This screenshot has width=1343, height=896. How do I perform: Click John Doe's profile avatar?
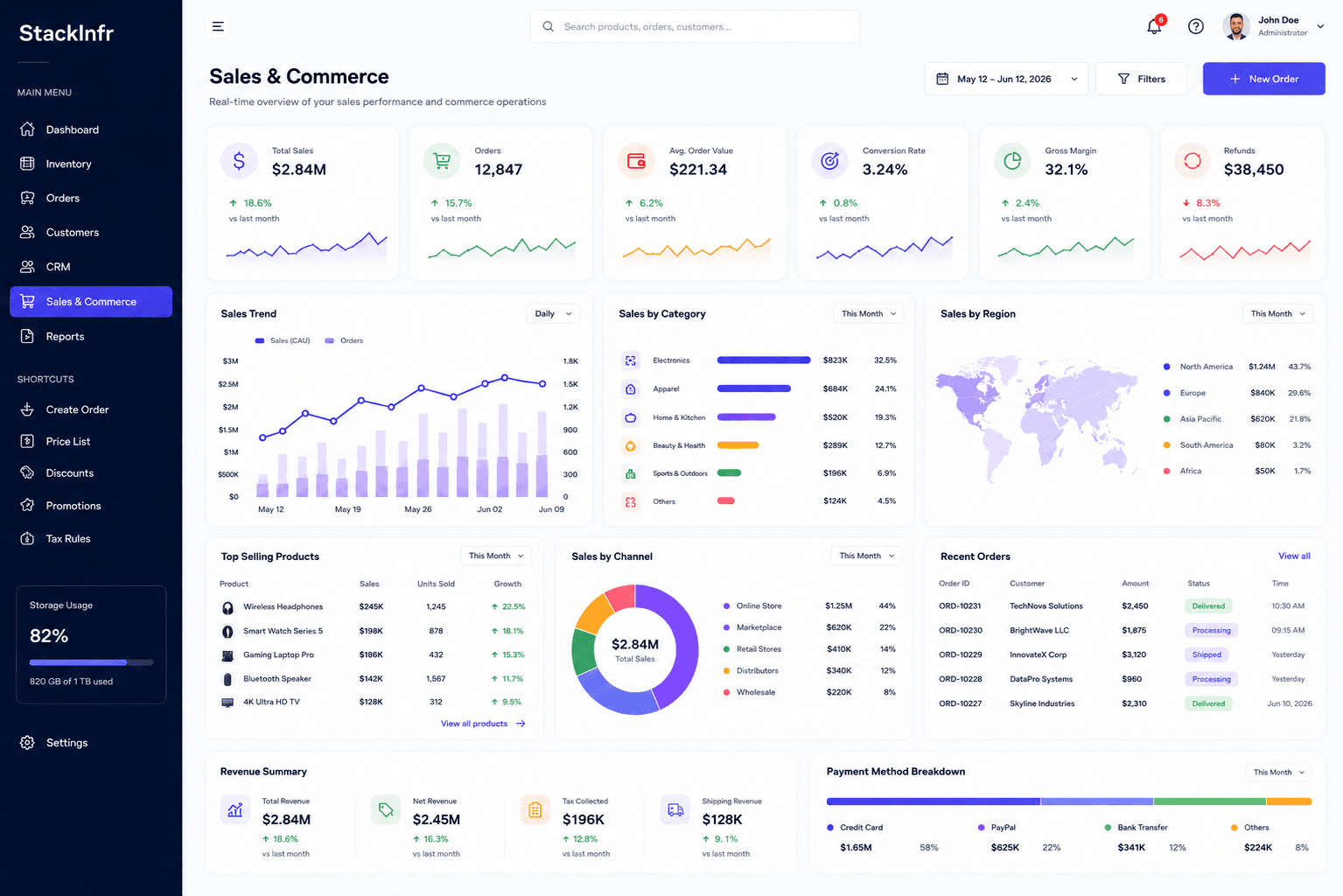coord(1236,26)
